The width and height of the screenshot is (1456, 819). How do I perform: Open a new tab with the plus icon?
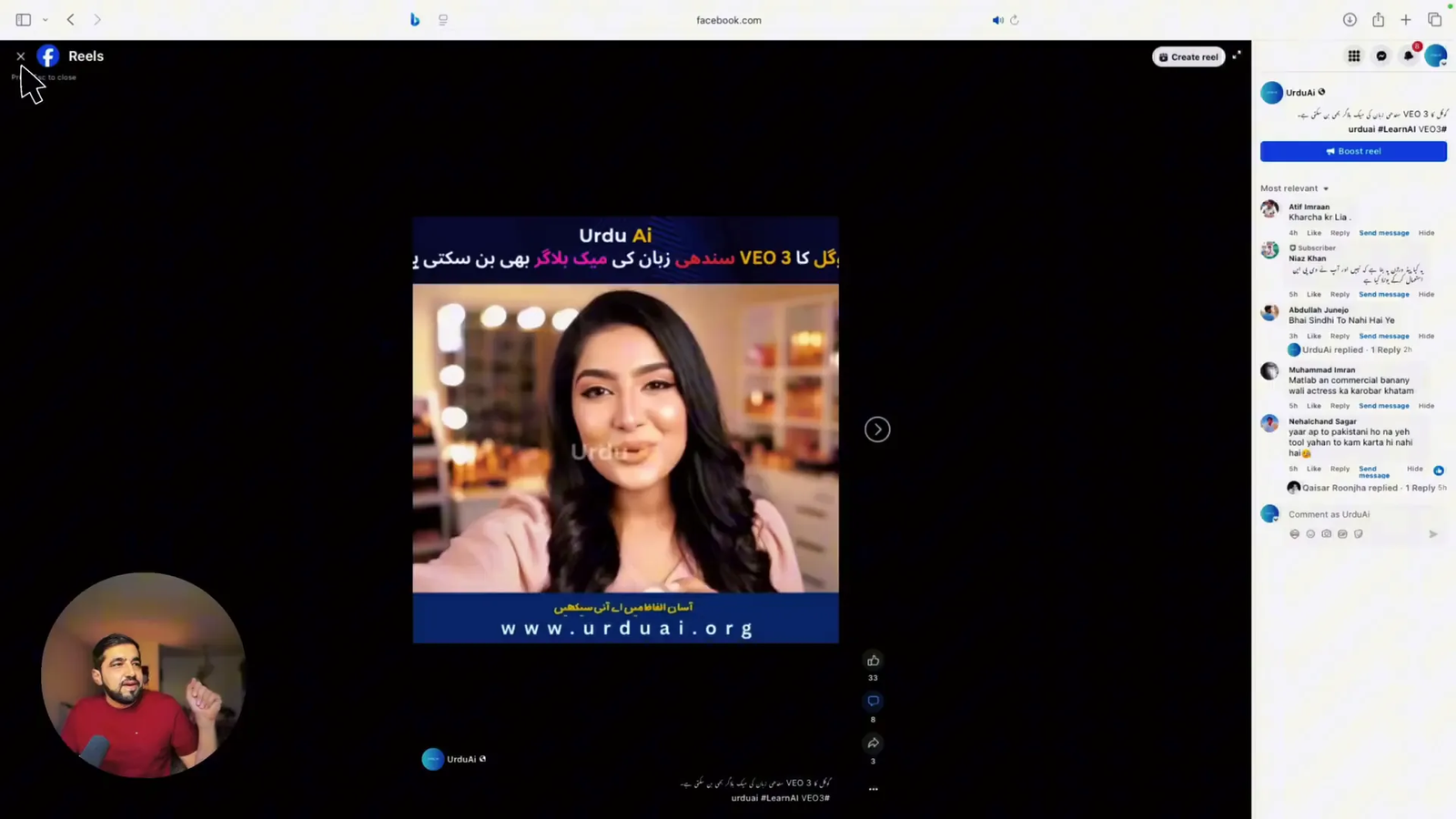tap(1406, 20)
